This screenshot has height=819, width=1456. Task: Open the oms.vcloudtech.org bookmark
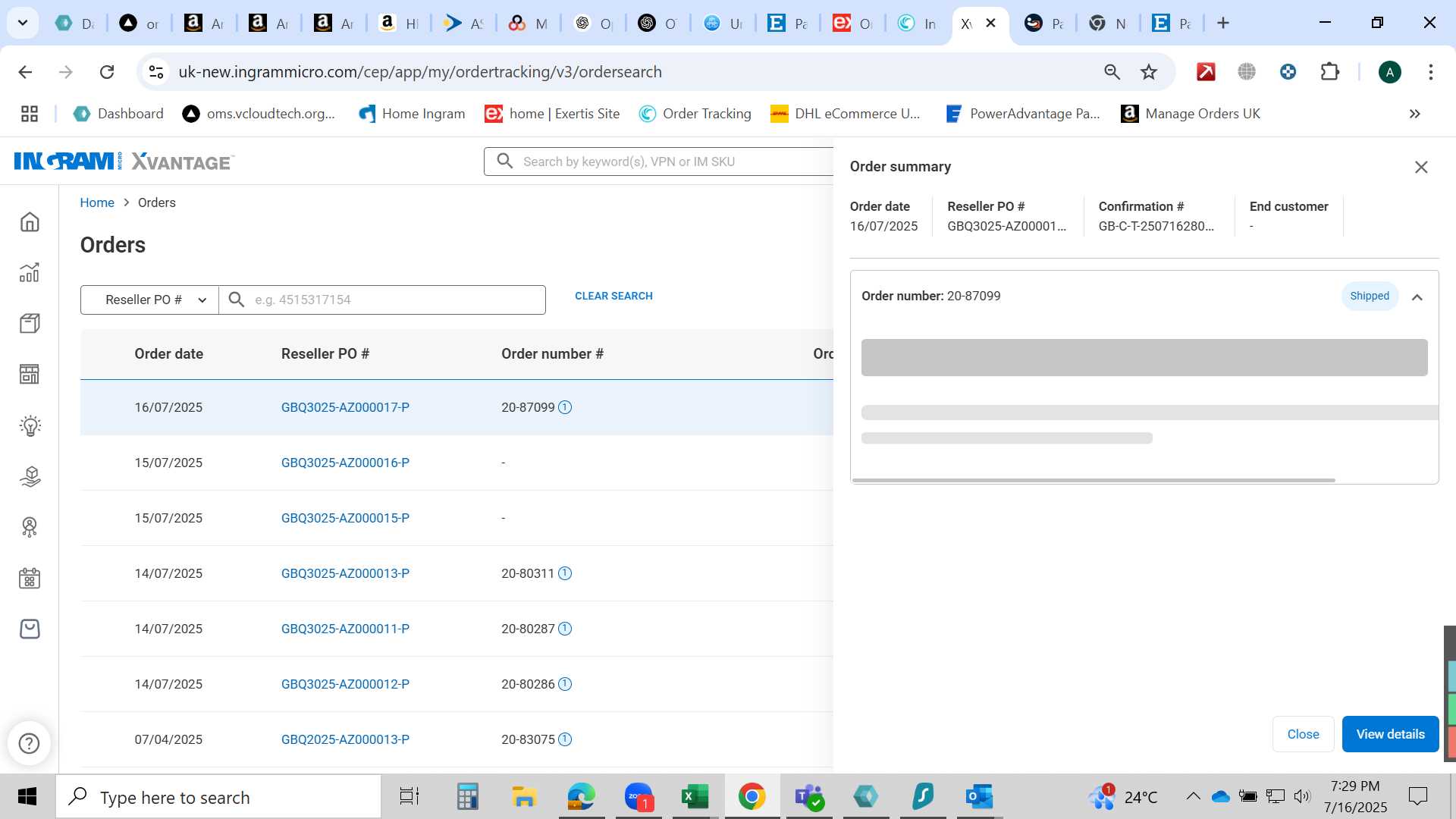pos(259,114)
